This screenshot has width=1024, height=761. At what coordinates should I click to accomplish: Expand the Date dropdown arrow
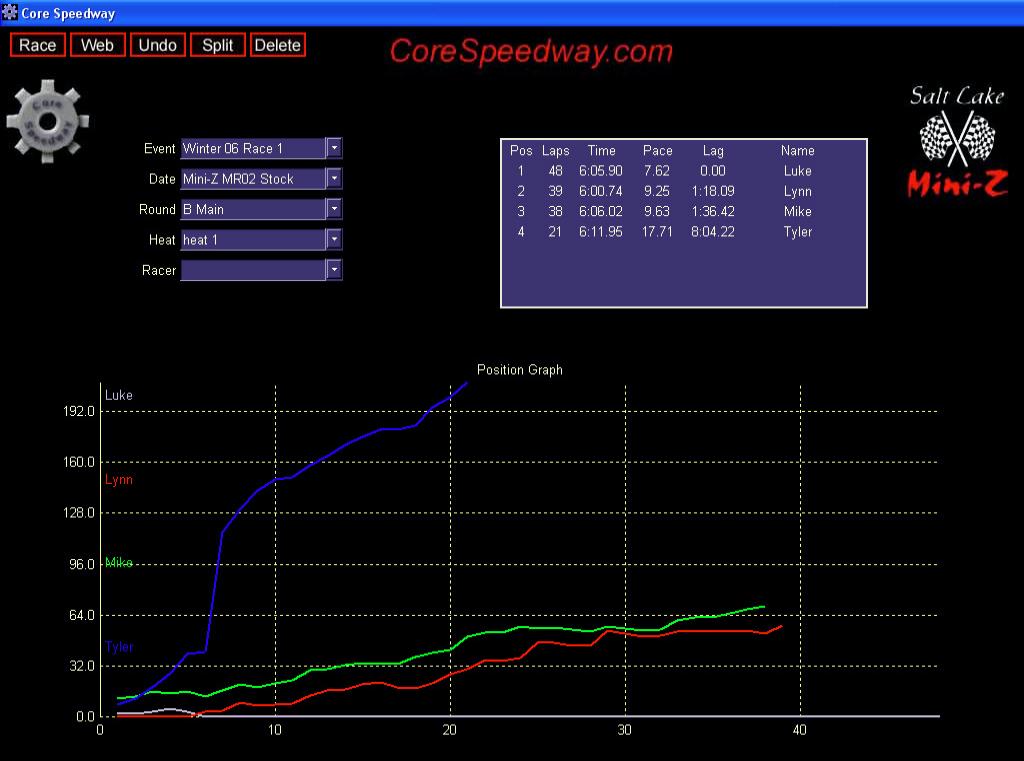tap(334, 178)
